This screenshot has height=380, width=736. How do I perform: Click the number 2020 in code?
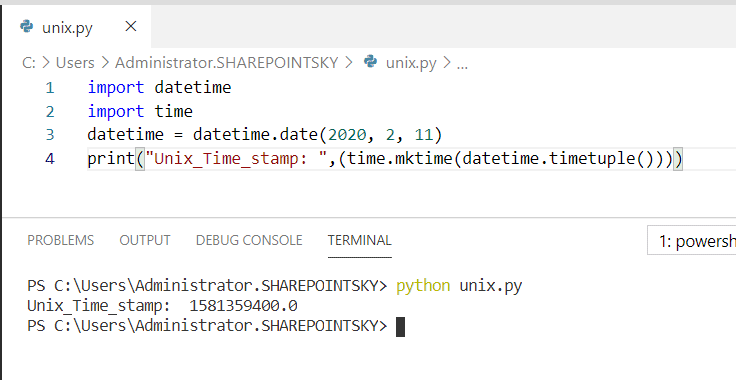(x=347, y=135)
